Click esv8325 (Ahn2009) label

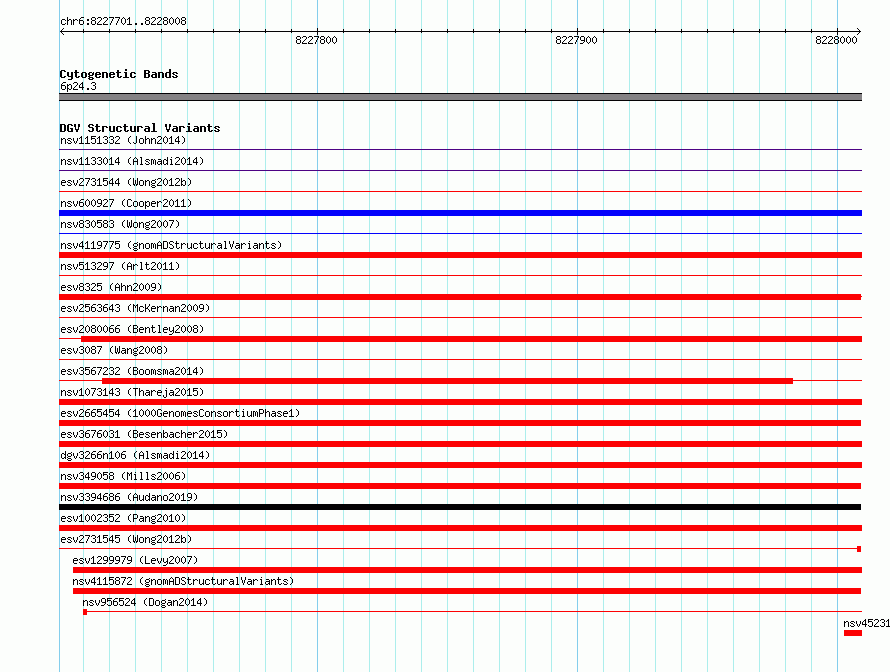click(x=111, y=287)
